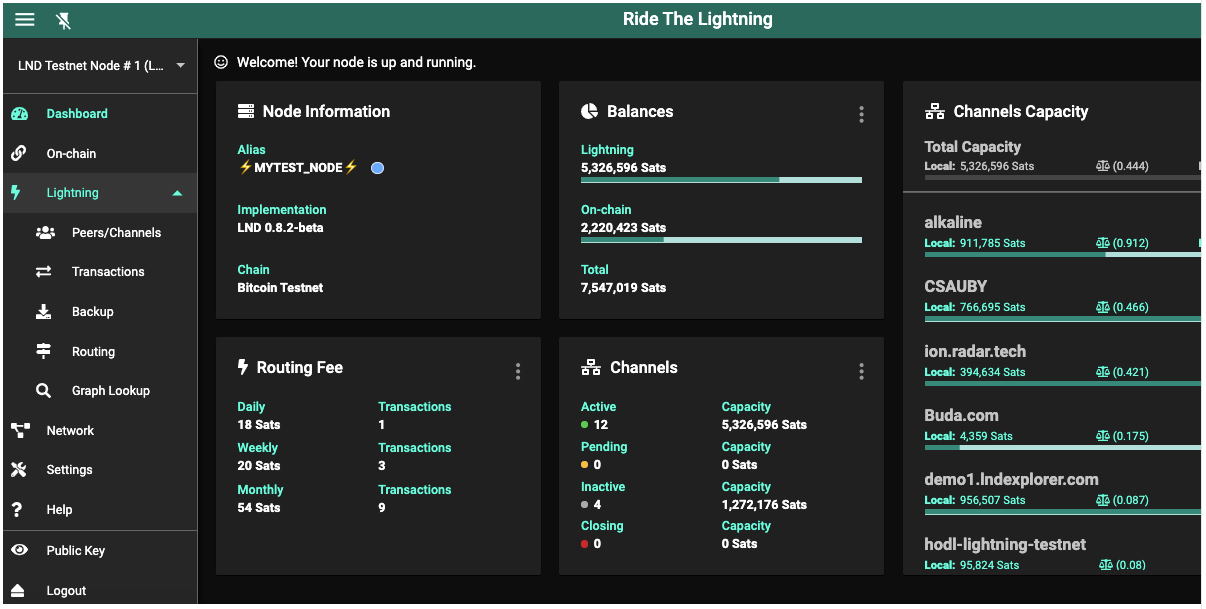Open Graph Lookup in the sidebar
This screenshot has width=1206, height=609.
[99, 391]
